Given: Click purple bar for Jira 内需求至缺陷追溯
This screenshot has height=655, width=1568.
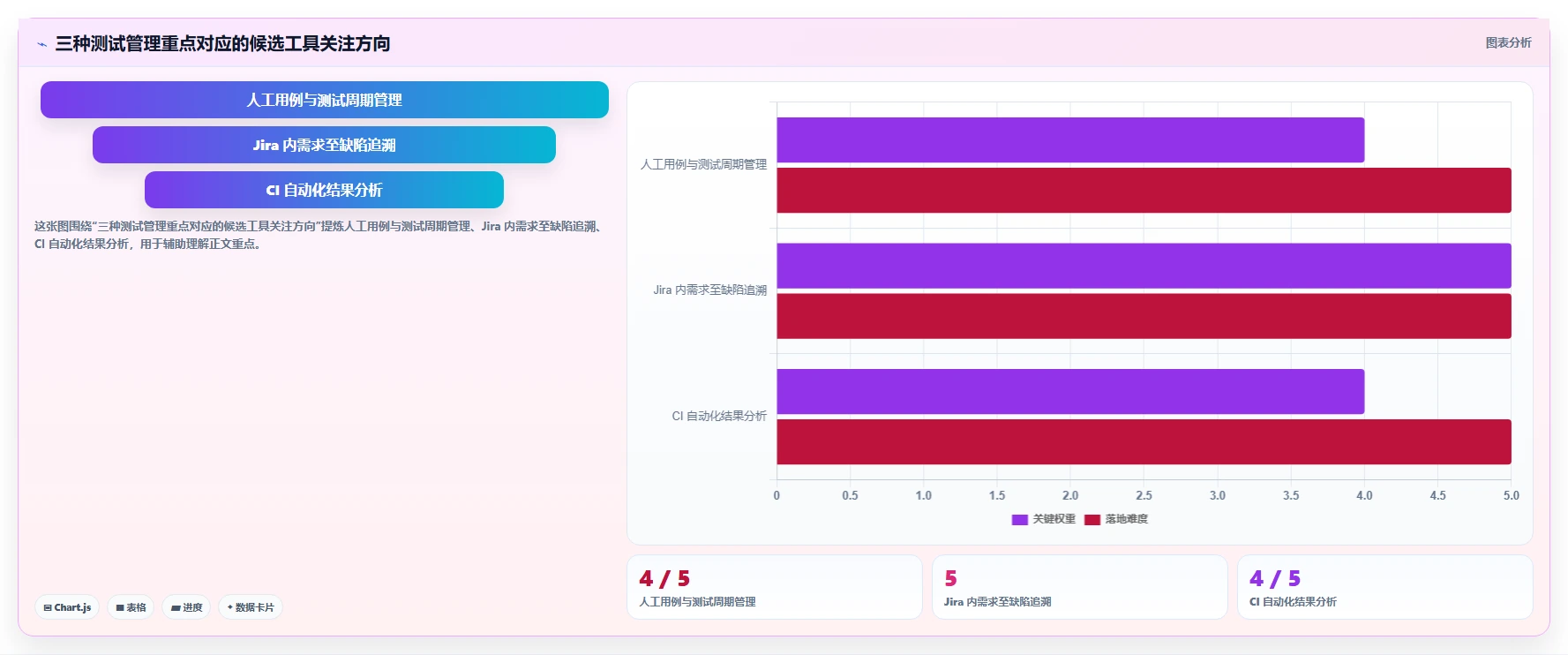Looking at the screenshot, I should pos(1144,266).
